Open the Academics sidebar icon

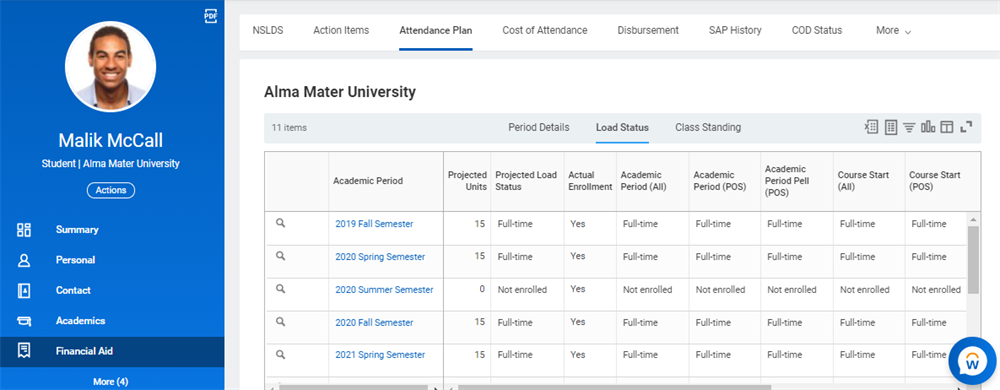tap(24, 321)
